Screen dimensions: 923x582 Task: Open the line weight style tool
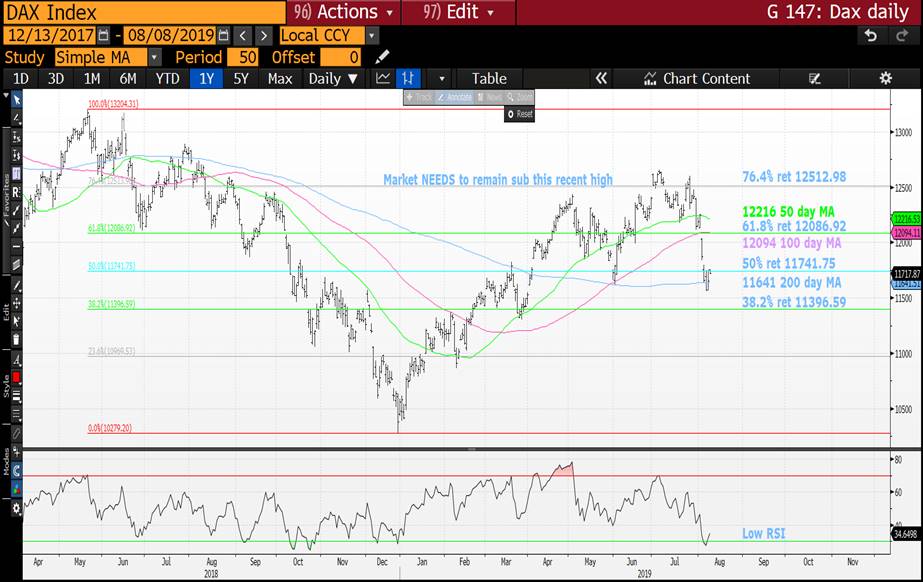click(16, 395)
